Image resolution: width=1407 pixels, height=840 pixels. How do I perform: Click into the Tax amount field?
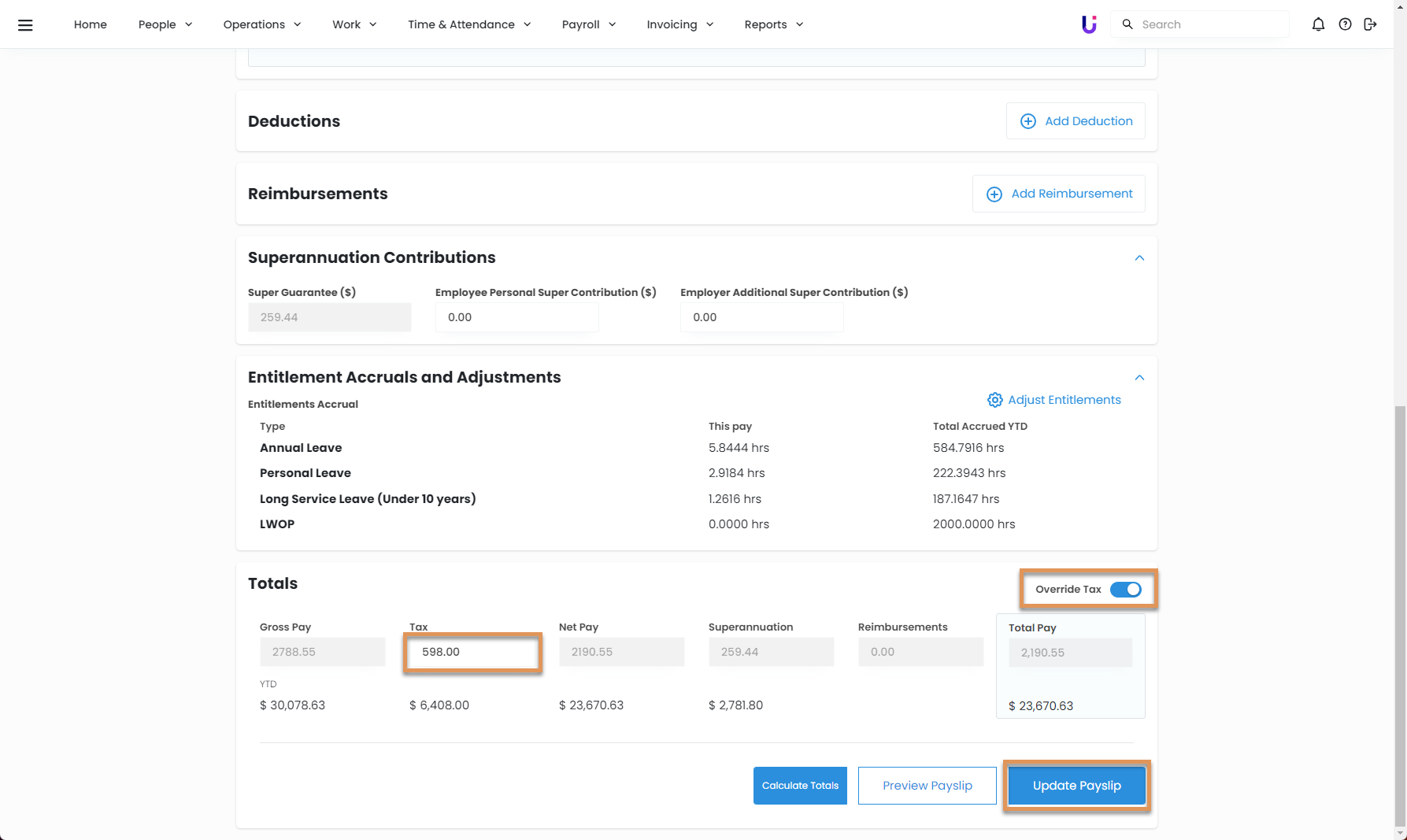(472, 652)
